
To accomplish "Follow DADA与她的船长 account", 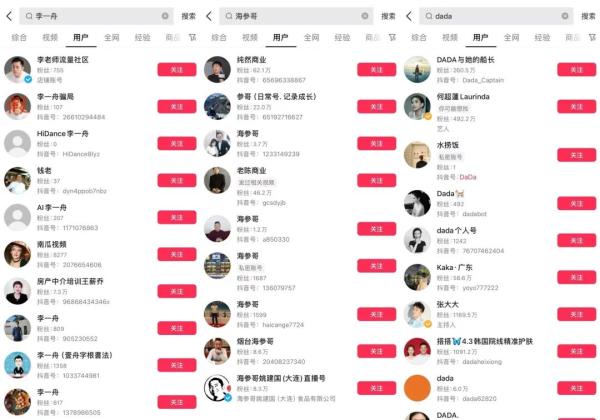I will click(x=577, y=70).
